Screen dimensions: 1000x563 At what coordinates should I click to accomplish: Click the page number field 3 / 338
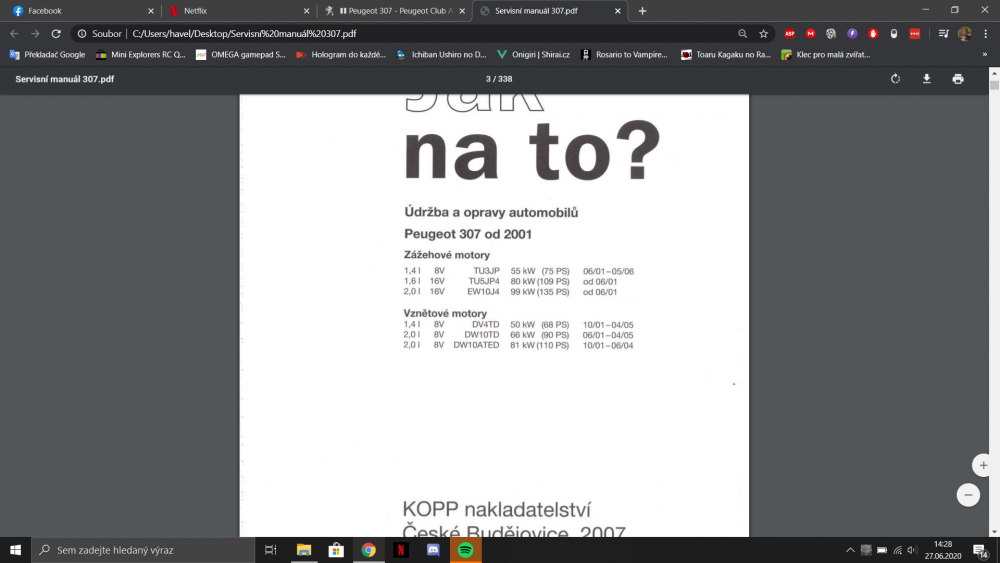point(499,79)
